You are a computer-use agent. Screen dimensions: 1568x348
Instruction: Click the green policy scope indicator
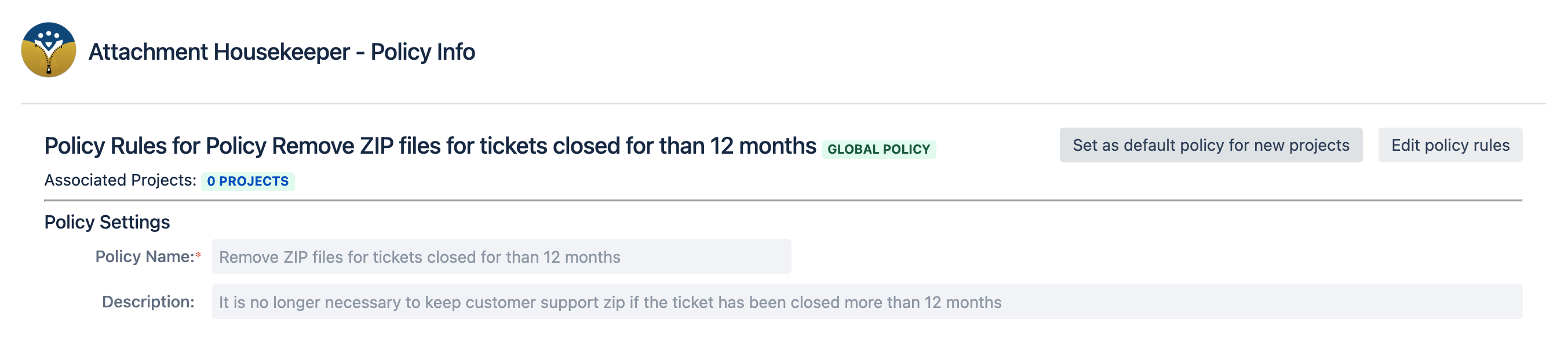[x=878, y=148]
